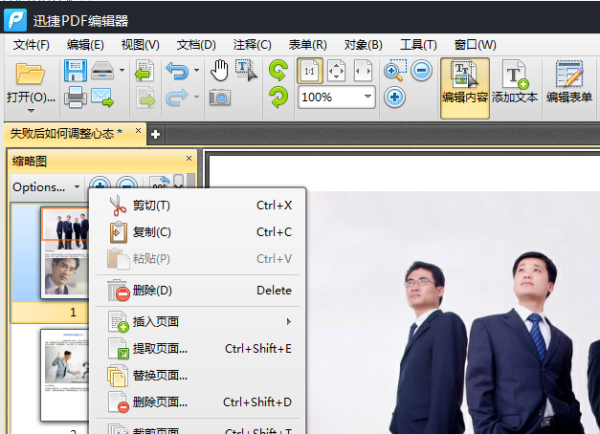This screenshot has height=434, width=600.
Task: Click the scanner icon
Action: [x=102, y=70]
